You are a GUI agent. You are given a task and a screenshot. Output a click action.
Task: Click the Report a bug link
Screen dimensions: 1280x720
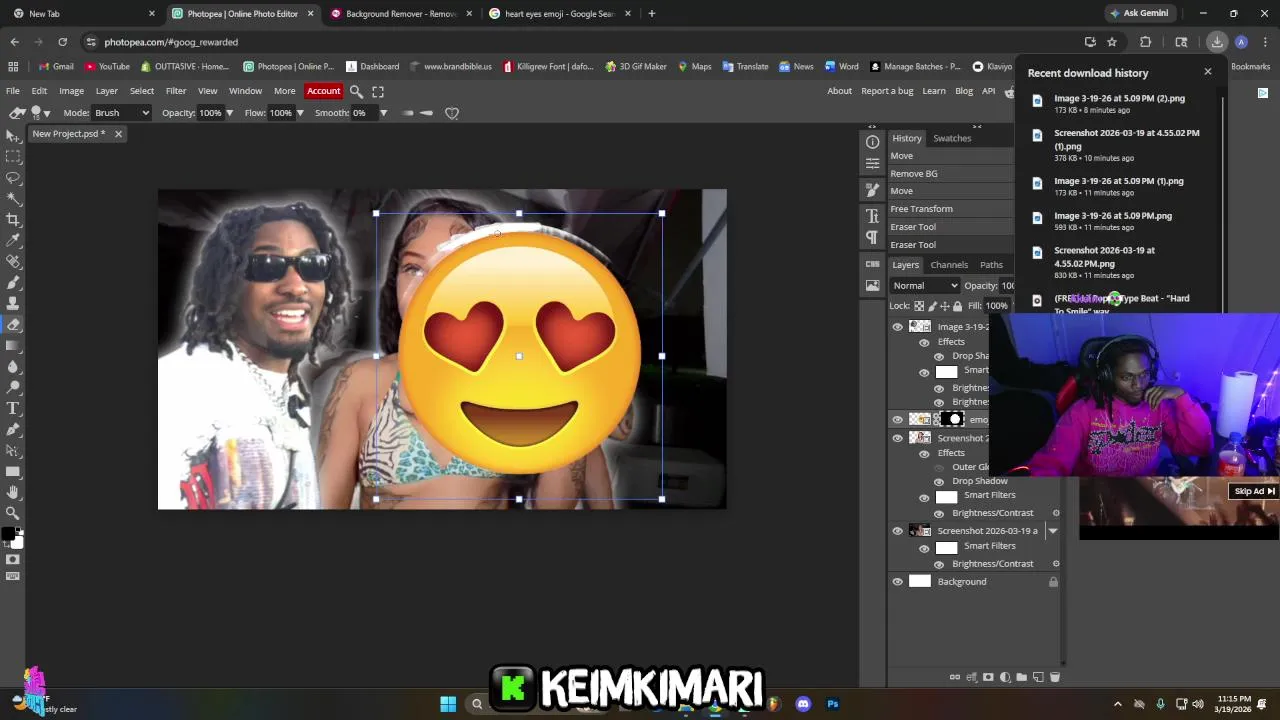click(887, 91)
